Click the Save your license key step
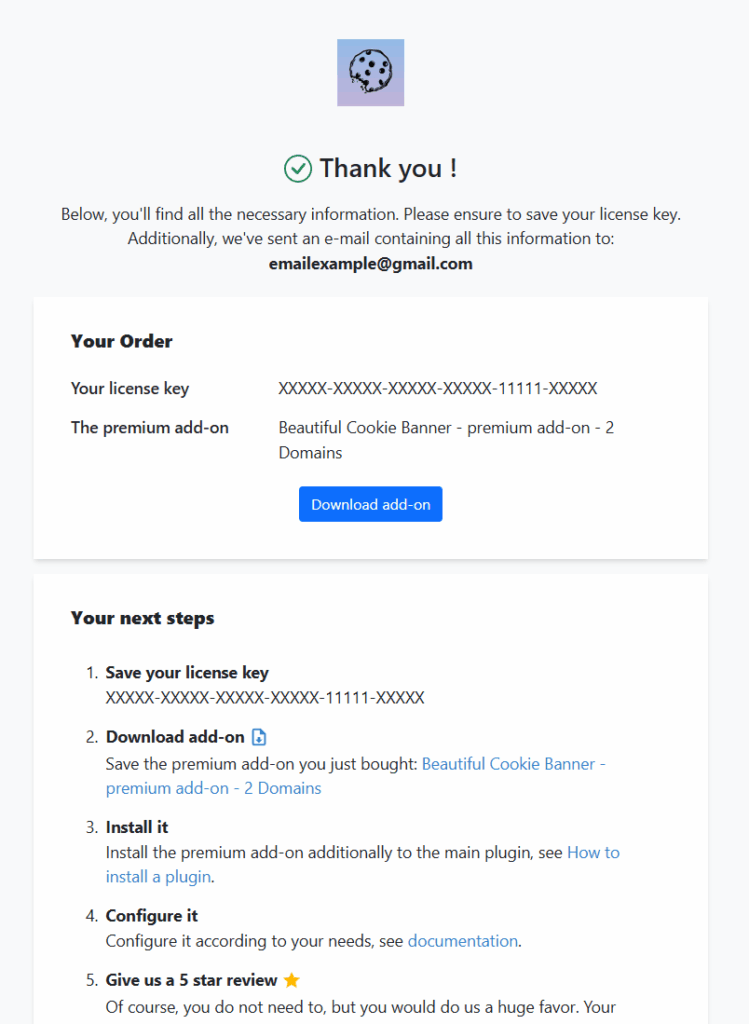The width and height of the screenshot is (749, 1024). pos(187,673)
